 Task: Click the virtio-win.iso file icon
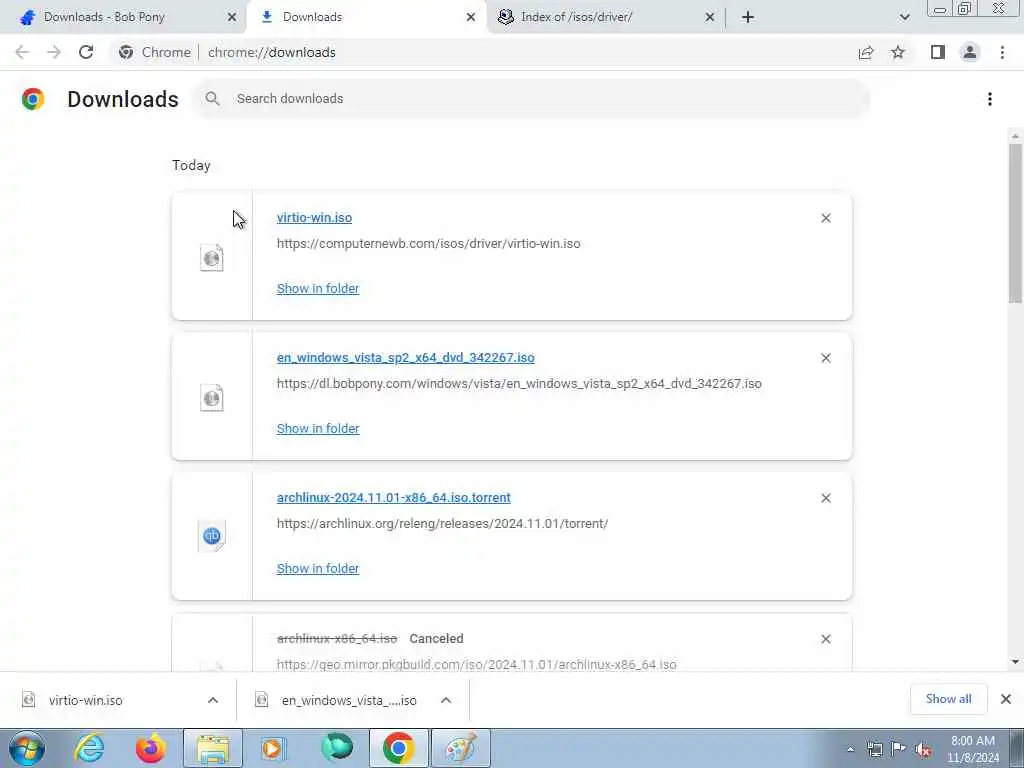pyautogui.click(x=212, y=257)
